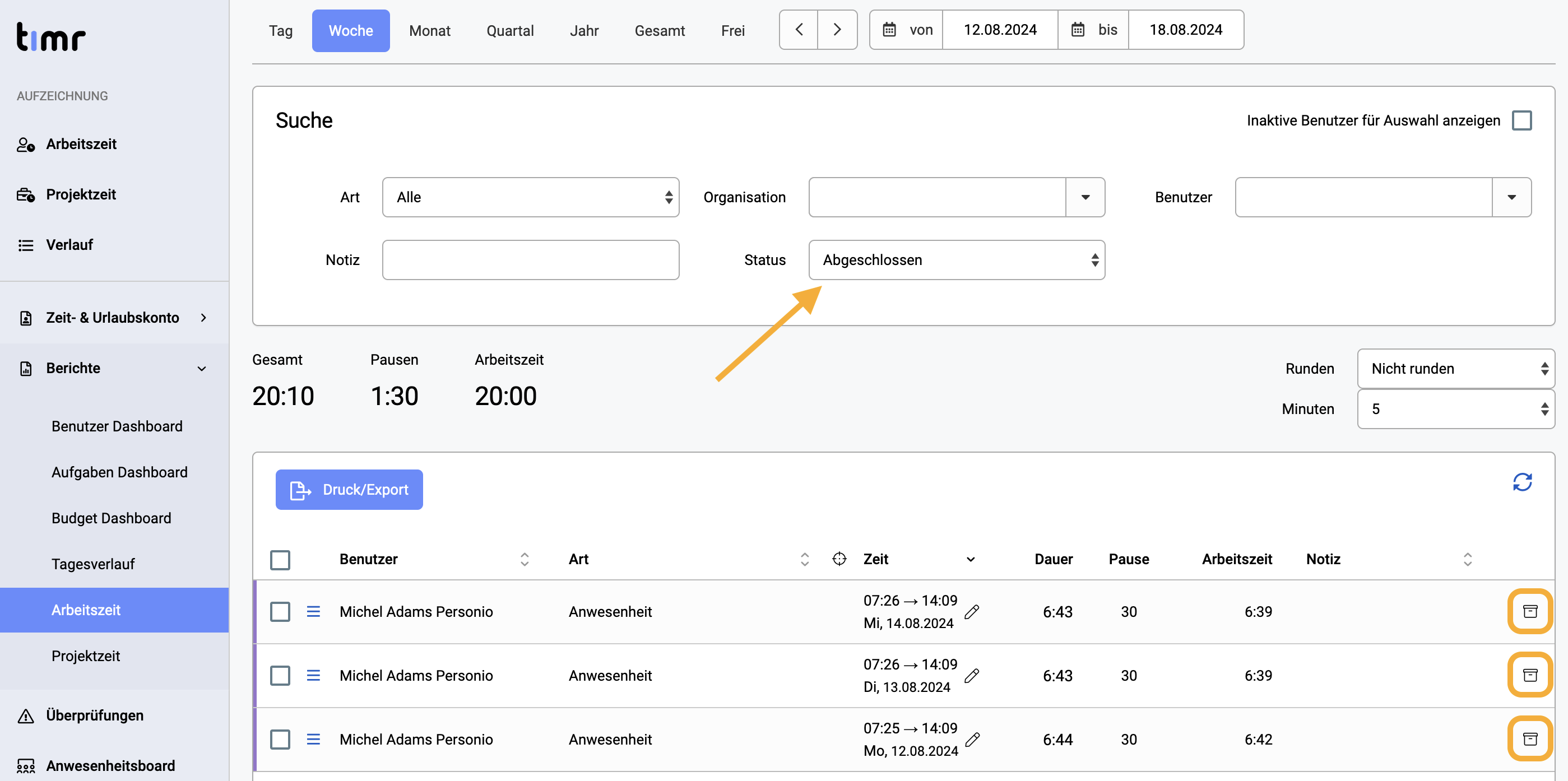Sort table by Notiz column arrows
Image resolution: width=1568 pixels, height=781 pixels.
pyautogui.click(x=1467, y=560)
